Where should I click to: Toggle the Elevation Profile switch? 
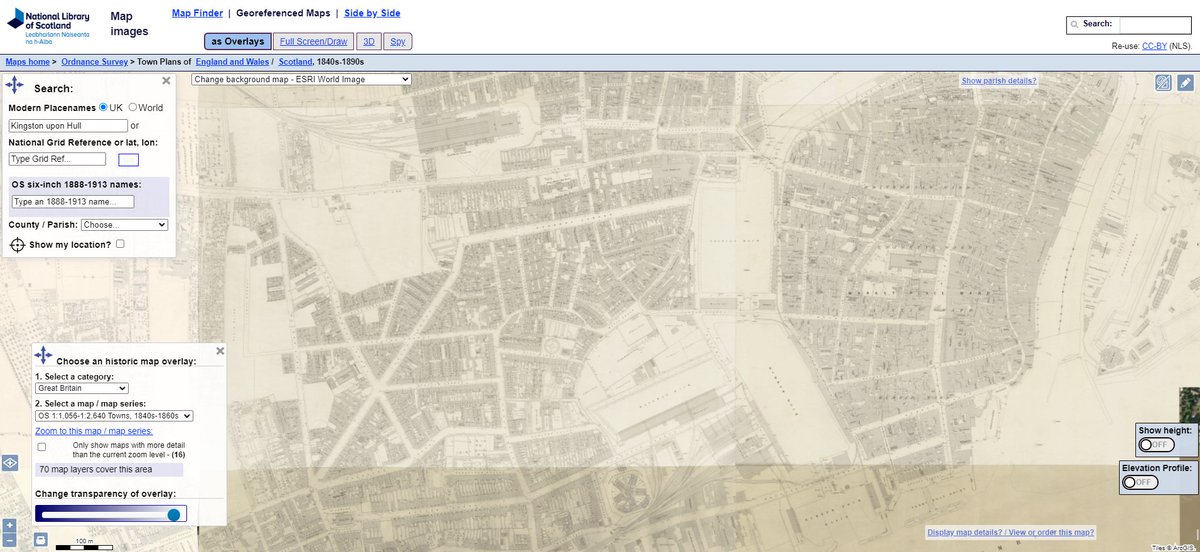(1138, 482)
